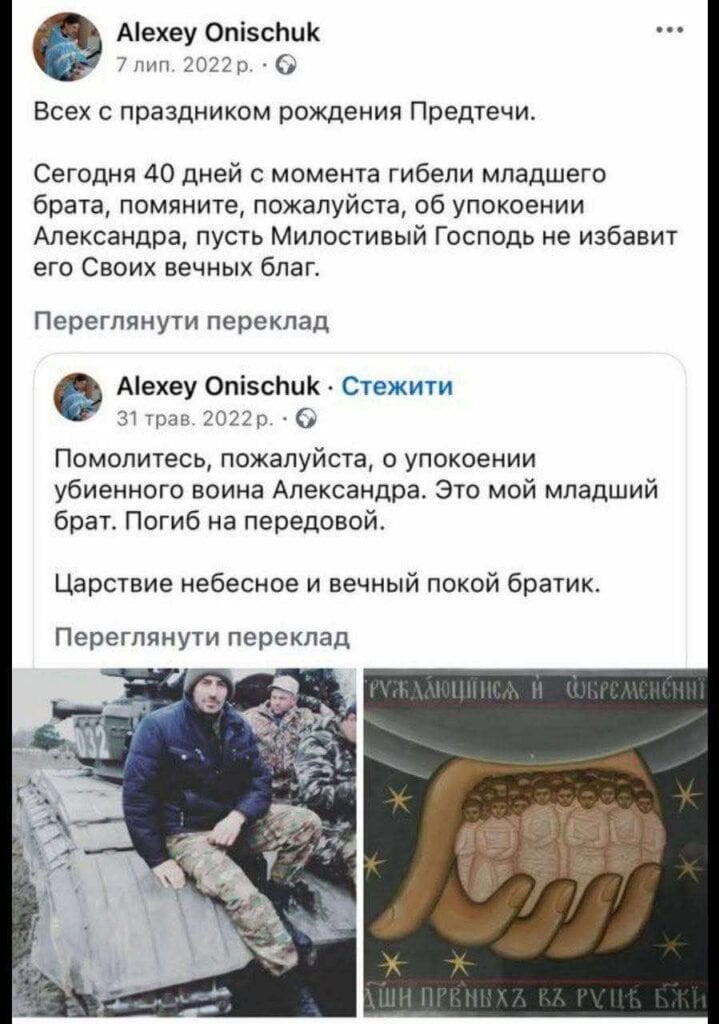Show translation inside the shared post
Screen dimensions: 719x1024
(x=202, y=637)
